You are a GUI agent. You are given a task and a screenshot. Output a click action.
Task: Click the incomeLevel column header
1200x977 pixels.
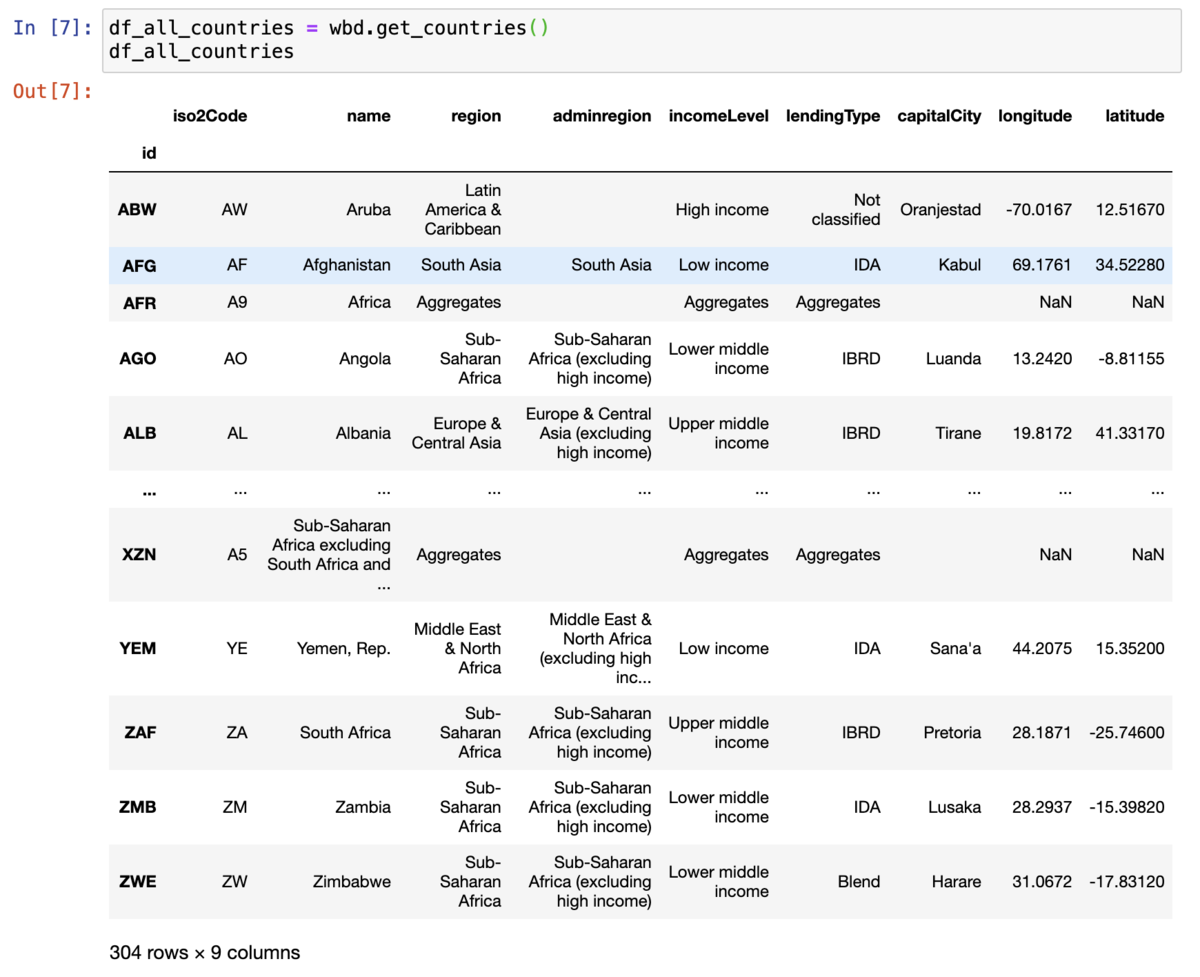719,116
